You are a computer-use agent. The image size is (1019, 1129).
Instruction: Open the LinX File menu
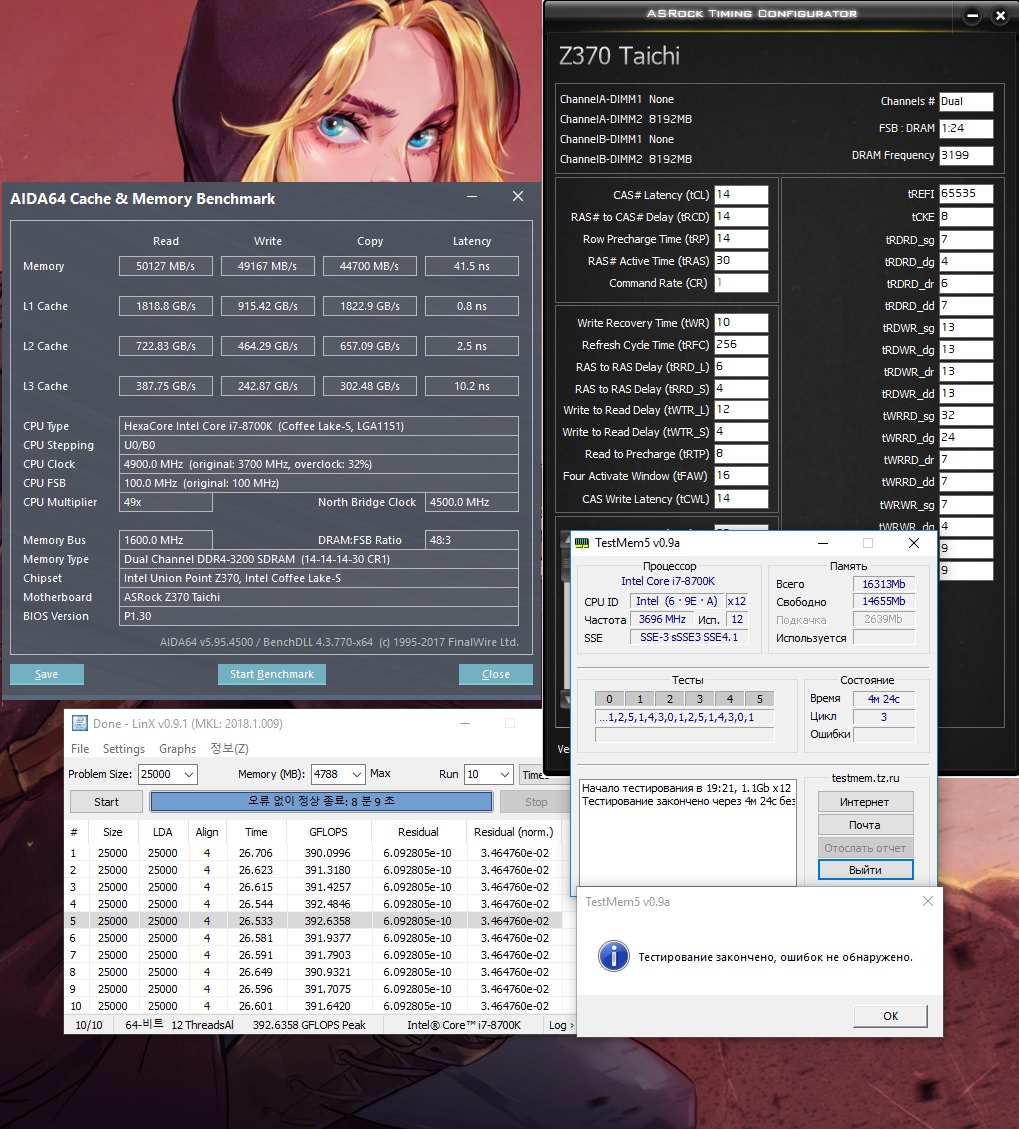[x=80, y=749]
